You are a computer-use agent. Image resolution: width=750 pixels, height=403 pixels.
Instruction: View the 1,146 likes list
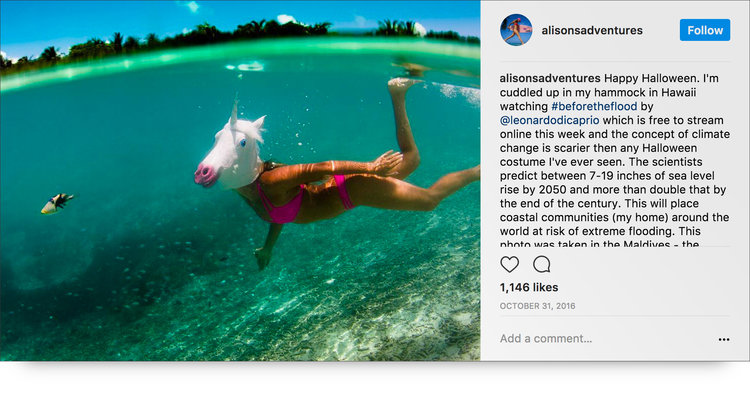coord(529,287)
